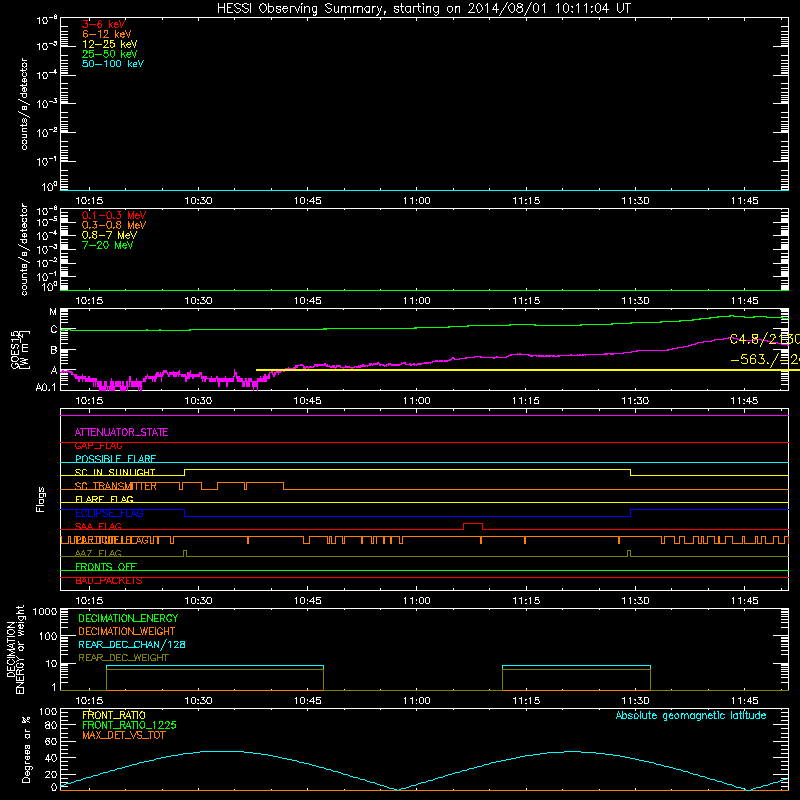Click the M class tick label on GOES plot
Image resolution: width=800 pixels, height=800 pixels.
53,312
